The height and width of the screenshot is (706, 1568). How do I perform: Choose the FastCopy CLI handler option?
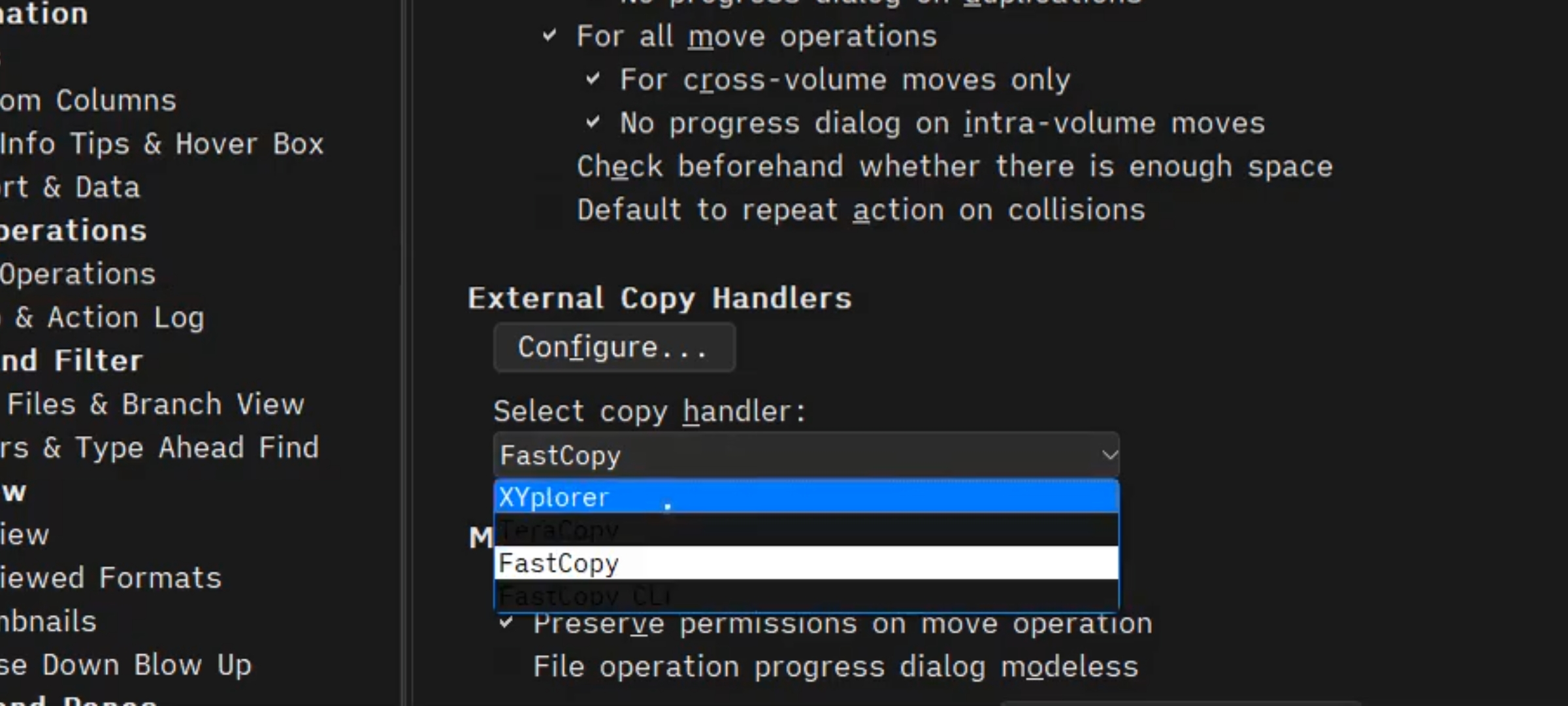[x=806, y=596]
